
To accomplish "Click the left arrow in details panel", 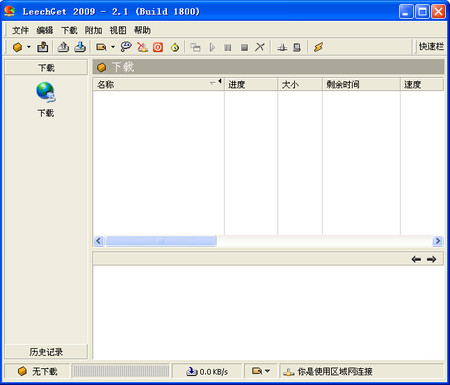I will [x=416, y=259].
